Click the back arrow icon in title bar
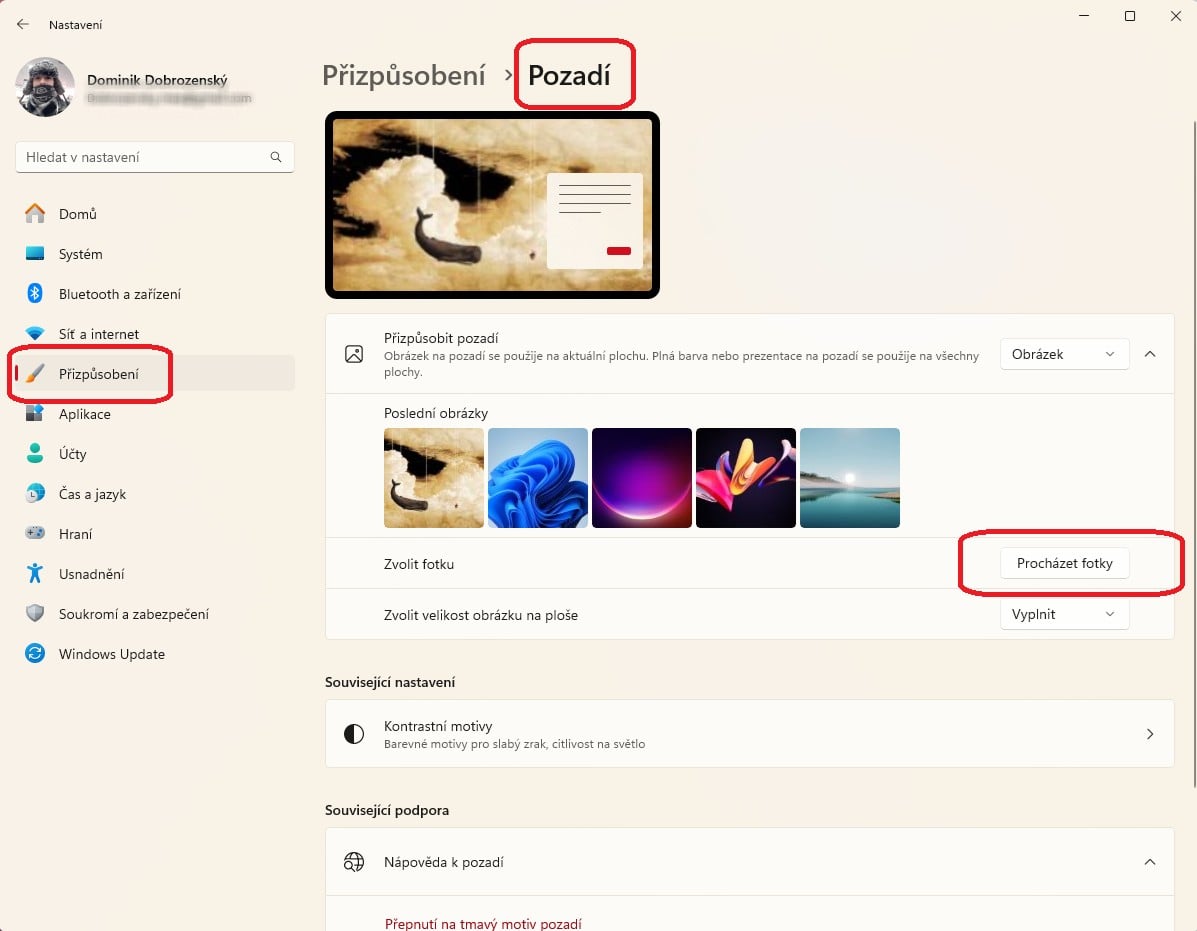Viewport: 1197px width, 931px height. tap(23, 24)
